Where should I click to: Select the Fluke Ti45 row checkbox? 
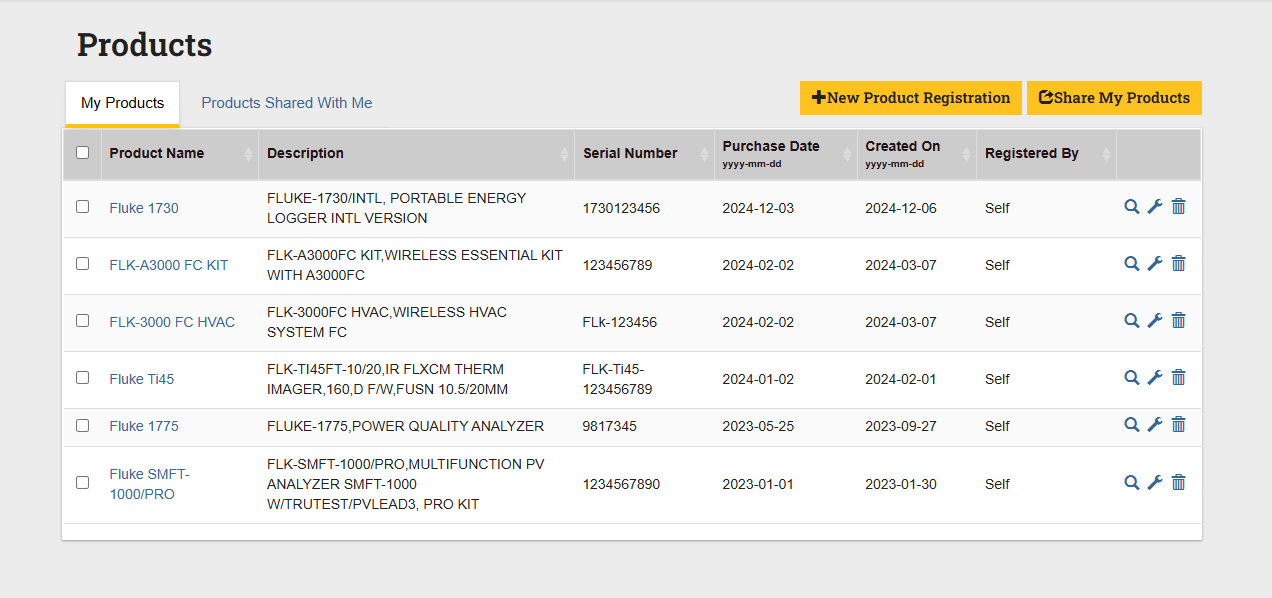pos(83,378)
